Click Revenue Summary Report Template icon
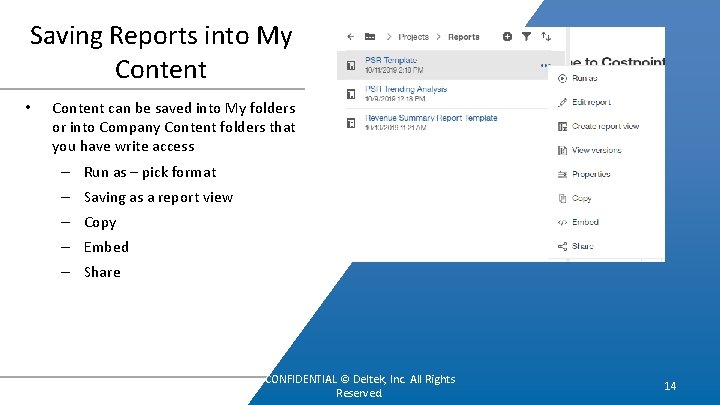The height and width of the screenshot is (405, 720). tap(351, 123)
